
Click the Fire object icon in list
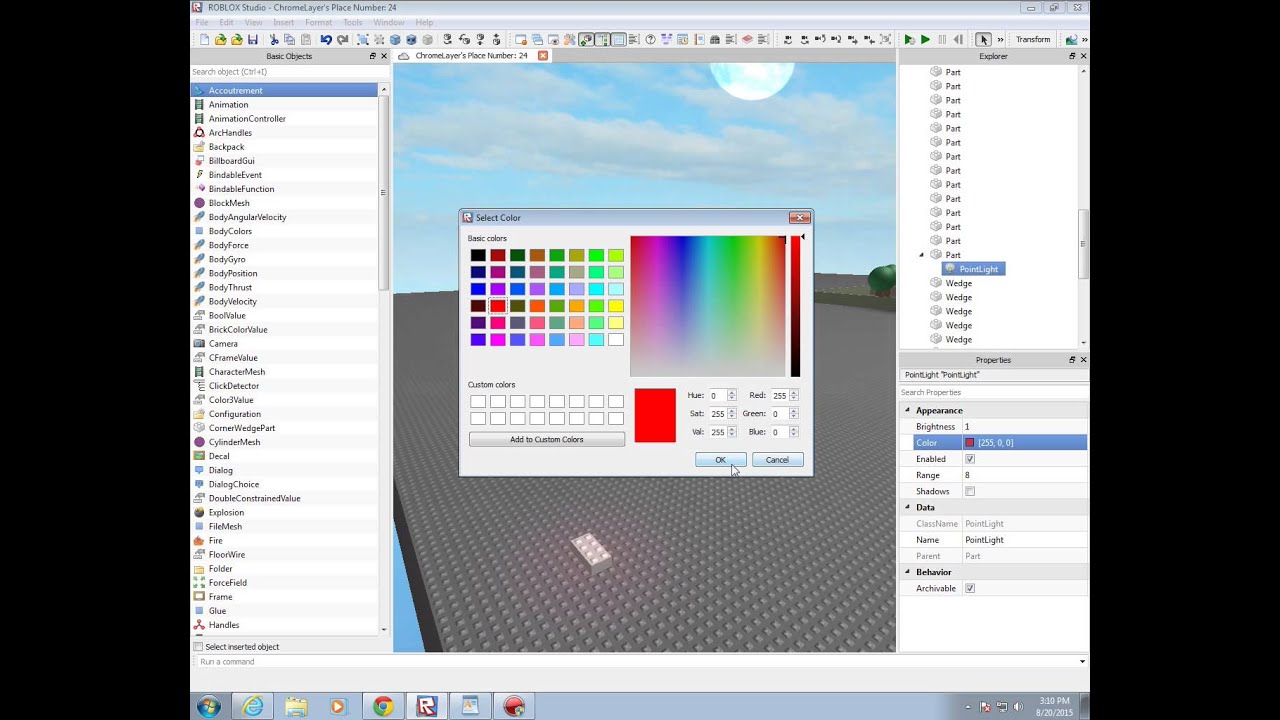pos(200,540)
